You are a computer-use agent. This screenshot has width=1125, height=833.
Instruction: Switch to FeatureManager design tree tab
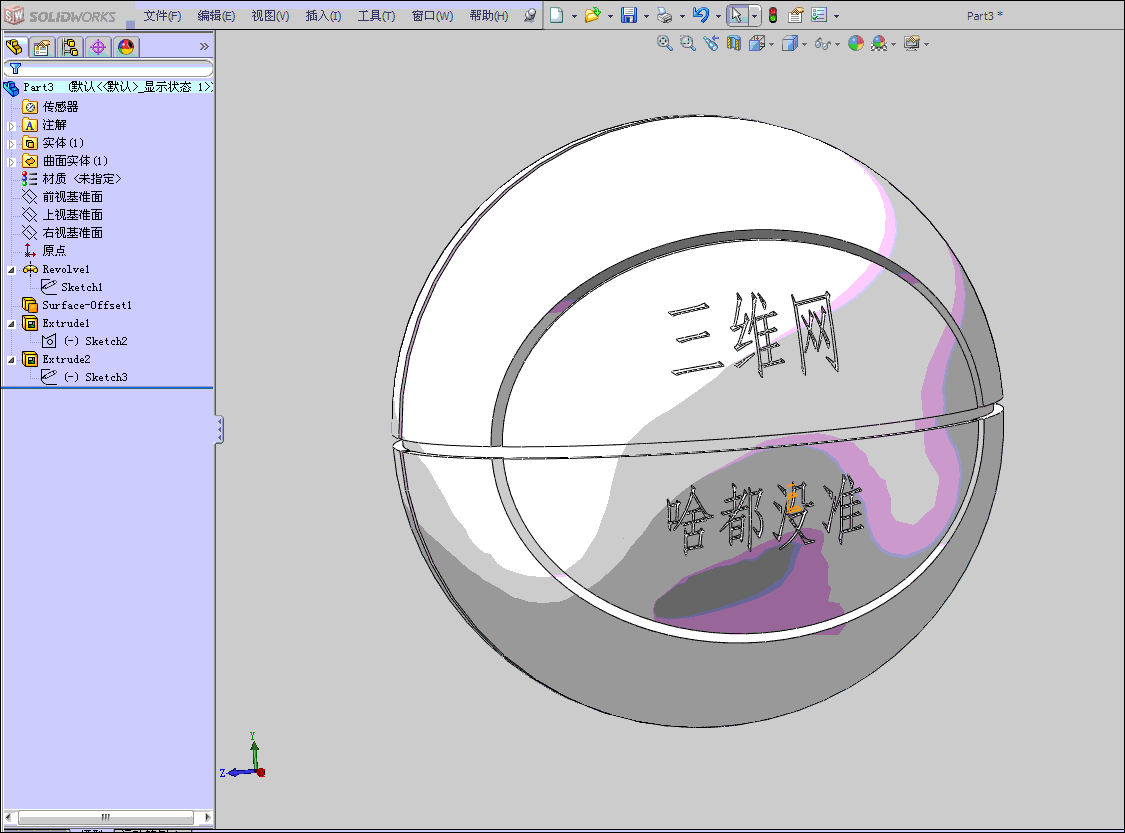14,47
